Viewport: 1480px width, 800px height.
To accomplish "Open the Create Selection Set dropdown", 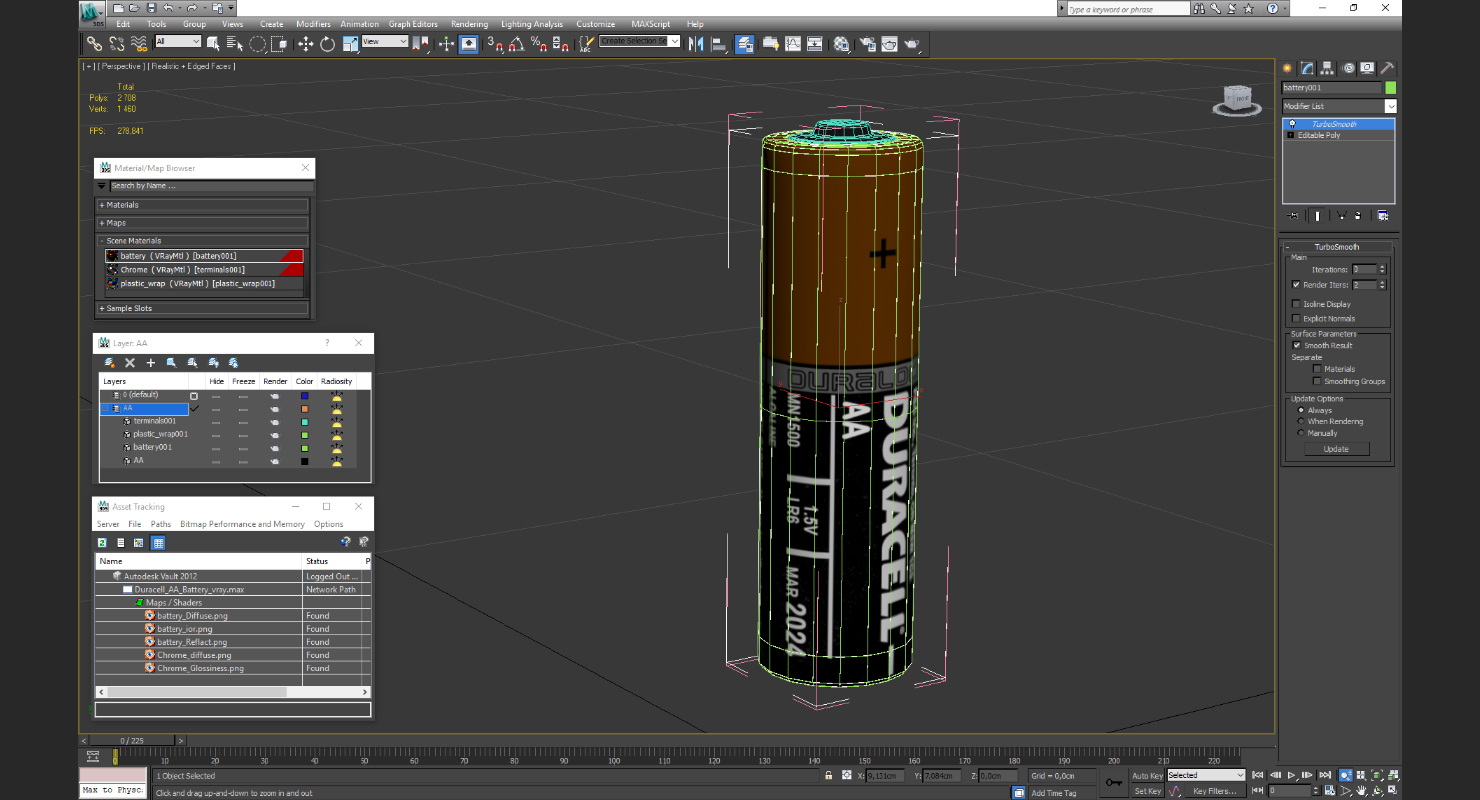I will pos(640,41).
